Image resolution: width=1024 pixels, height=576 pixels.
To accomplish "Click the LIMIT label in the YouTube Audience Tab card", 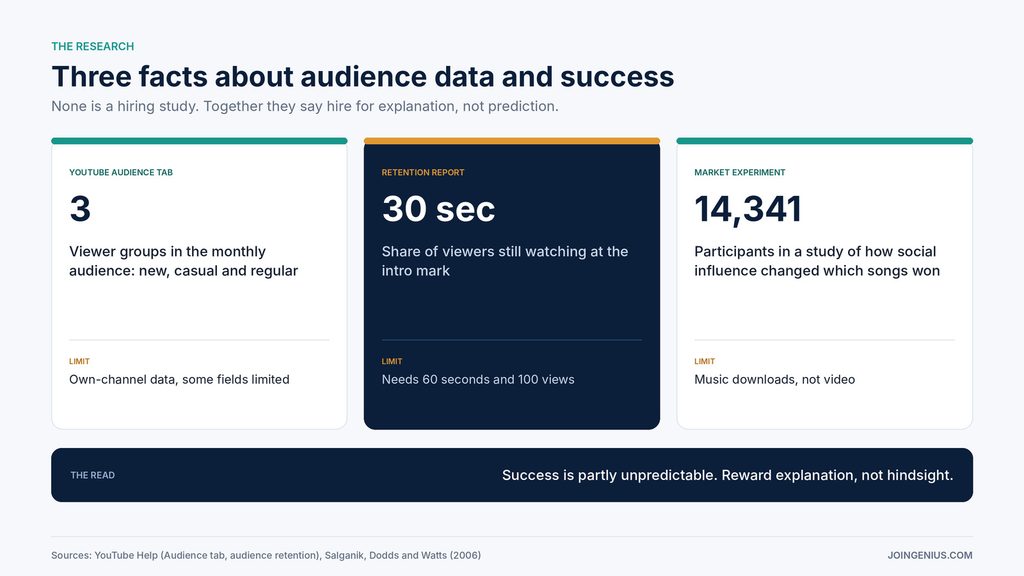I will 80,361.
